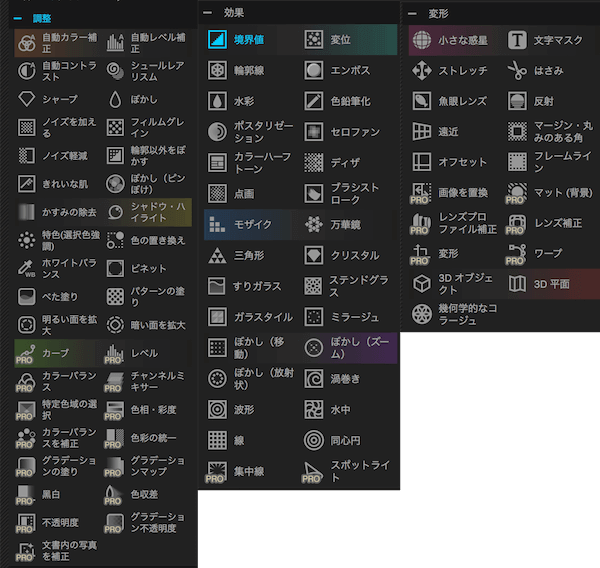This screenshot has height=568, width=600.
Task: Click the 万華鏡 kaleidoscope icon
Action: point(314,224)
